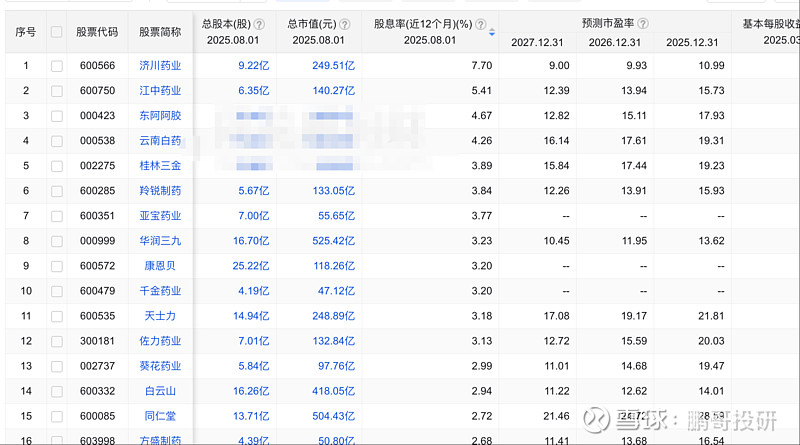Check the box for 江中药业 row

point(57,91)
